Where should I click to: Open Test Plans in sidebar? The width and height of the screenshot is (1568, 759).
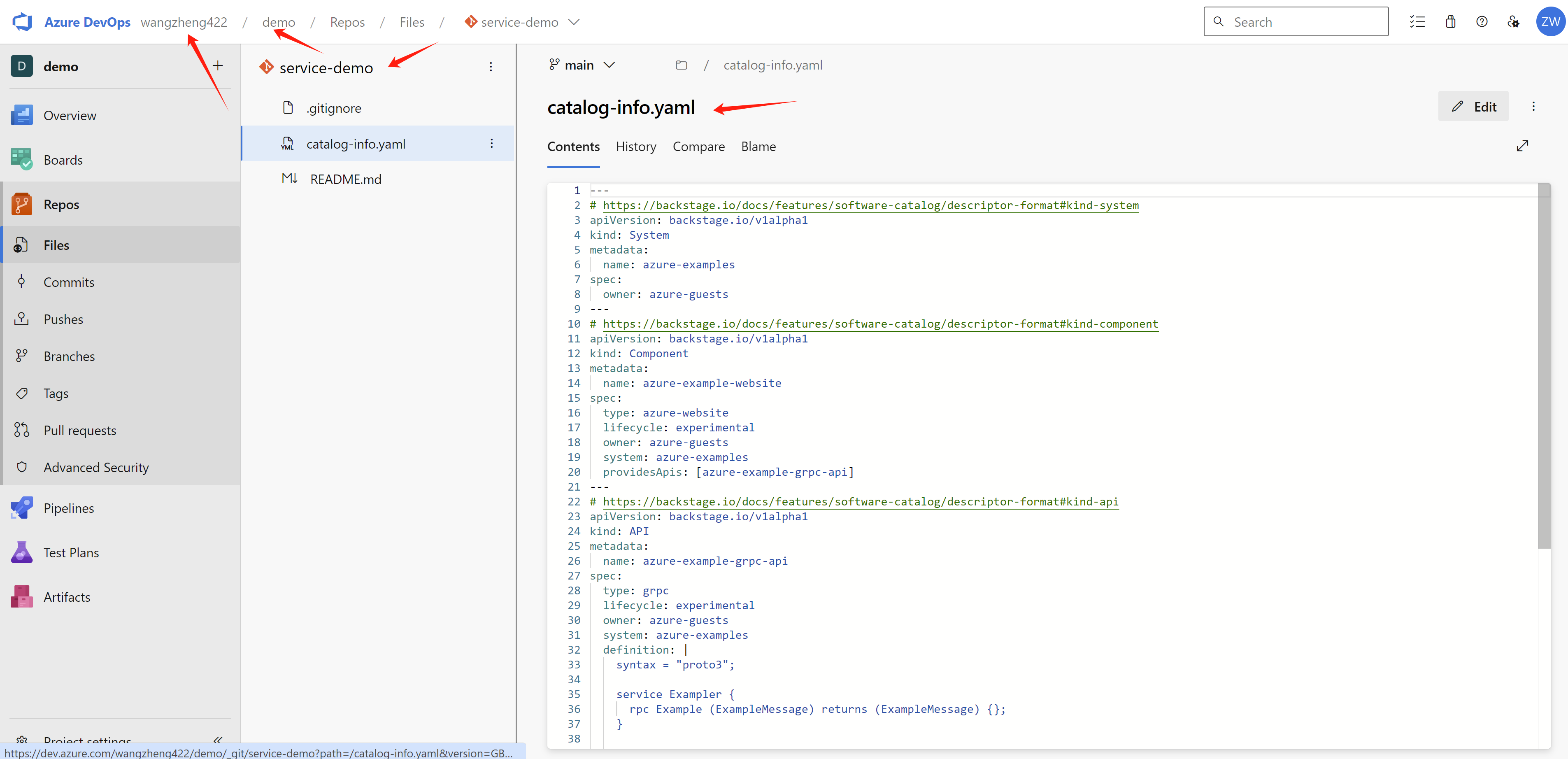coord(71,553)
